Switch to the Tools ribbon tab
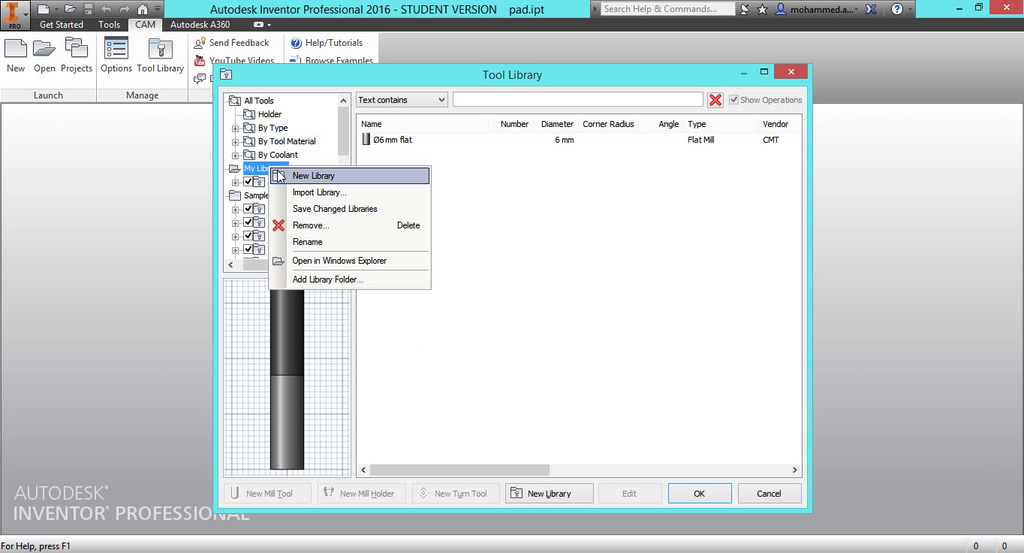Screen dimensions: 1024x553 (109, 25)
